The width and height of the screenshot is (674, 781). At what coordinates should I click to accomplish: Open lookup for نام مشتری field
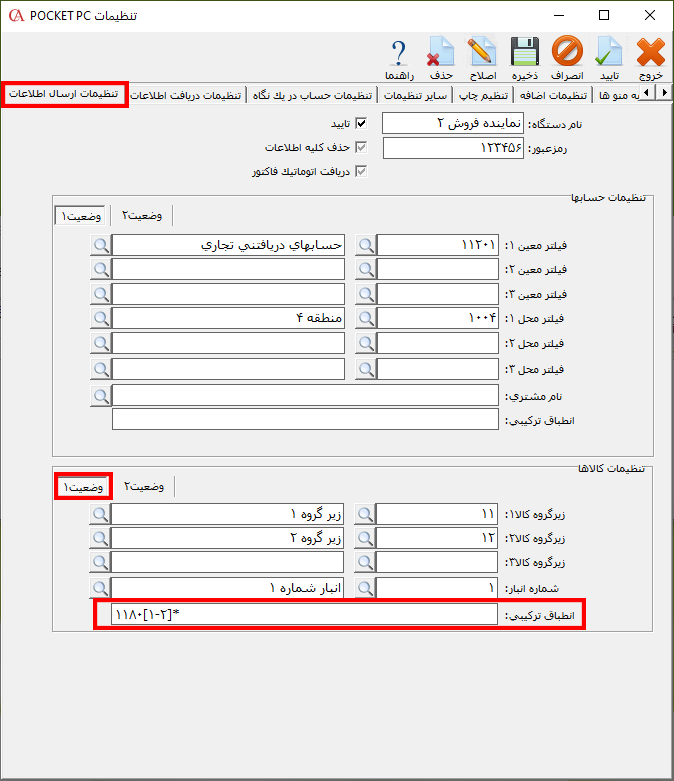100,396
